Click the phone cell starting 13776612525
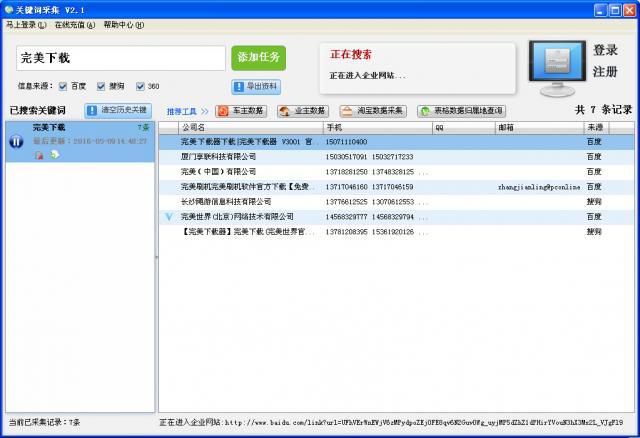Screen dimensions: 640x438 (x=377, y=202)
